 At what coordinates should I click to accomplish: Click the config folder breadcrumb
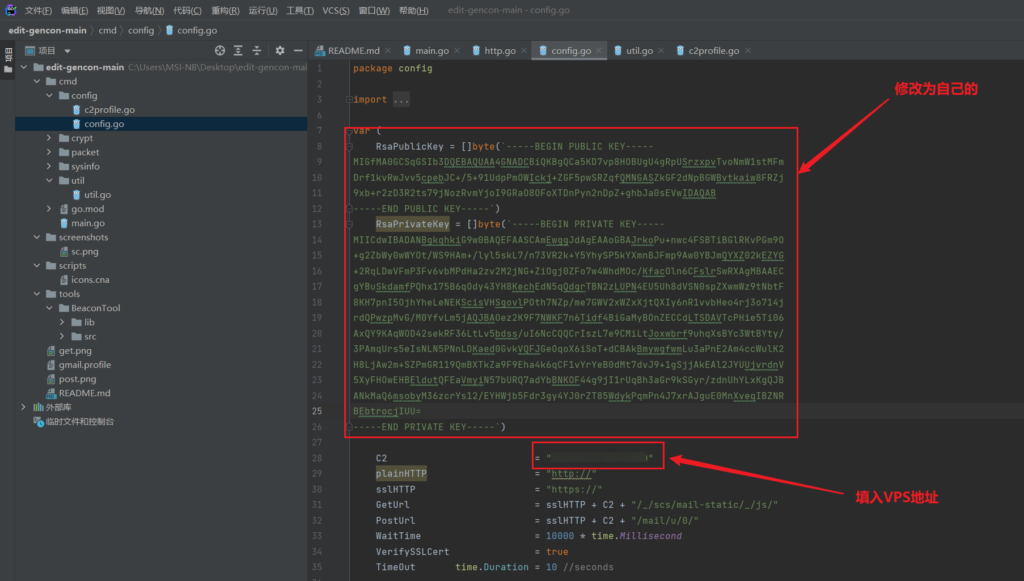click(x=141, y=31)
